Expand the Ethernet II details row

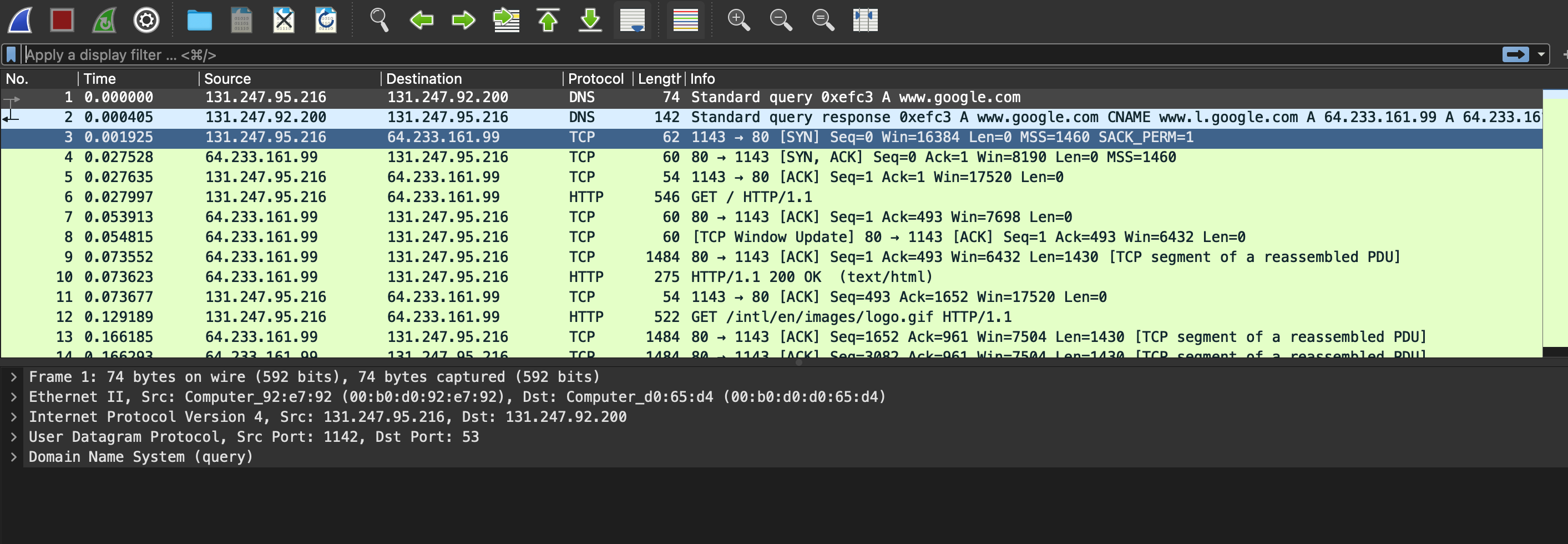(13, 397)
